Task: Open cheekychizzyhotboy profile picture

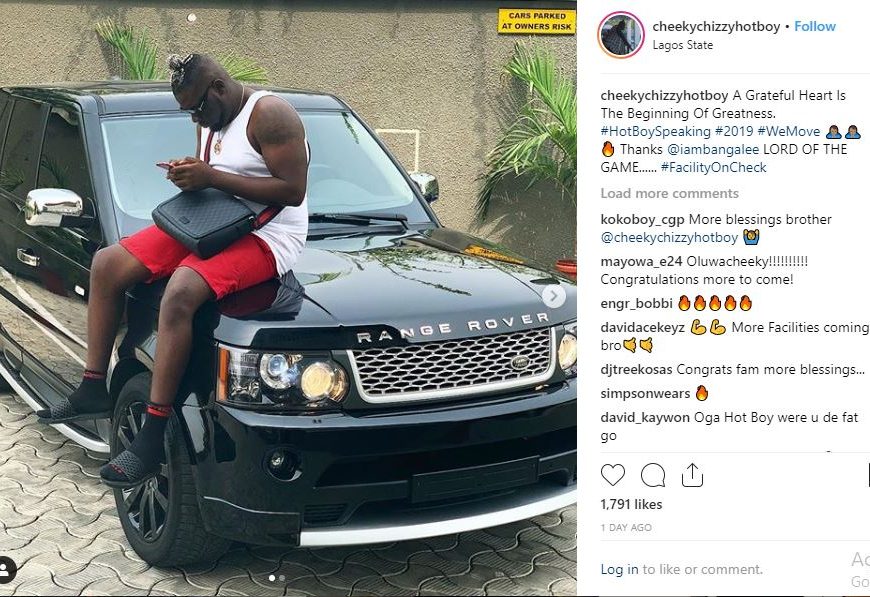Action: point(621,35)
